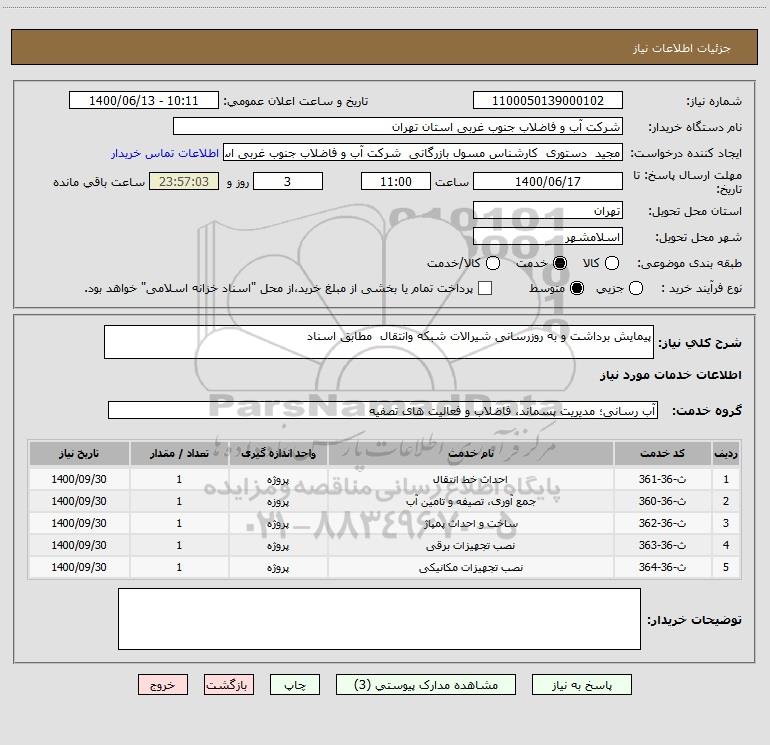
Task: Click the ردیف column header
Action: tap(726, 453)
